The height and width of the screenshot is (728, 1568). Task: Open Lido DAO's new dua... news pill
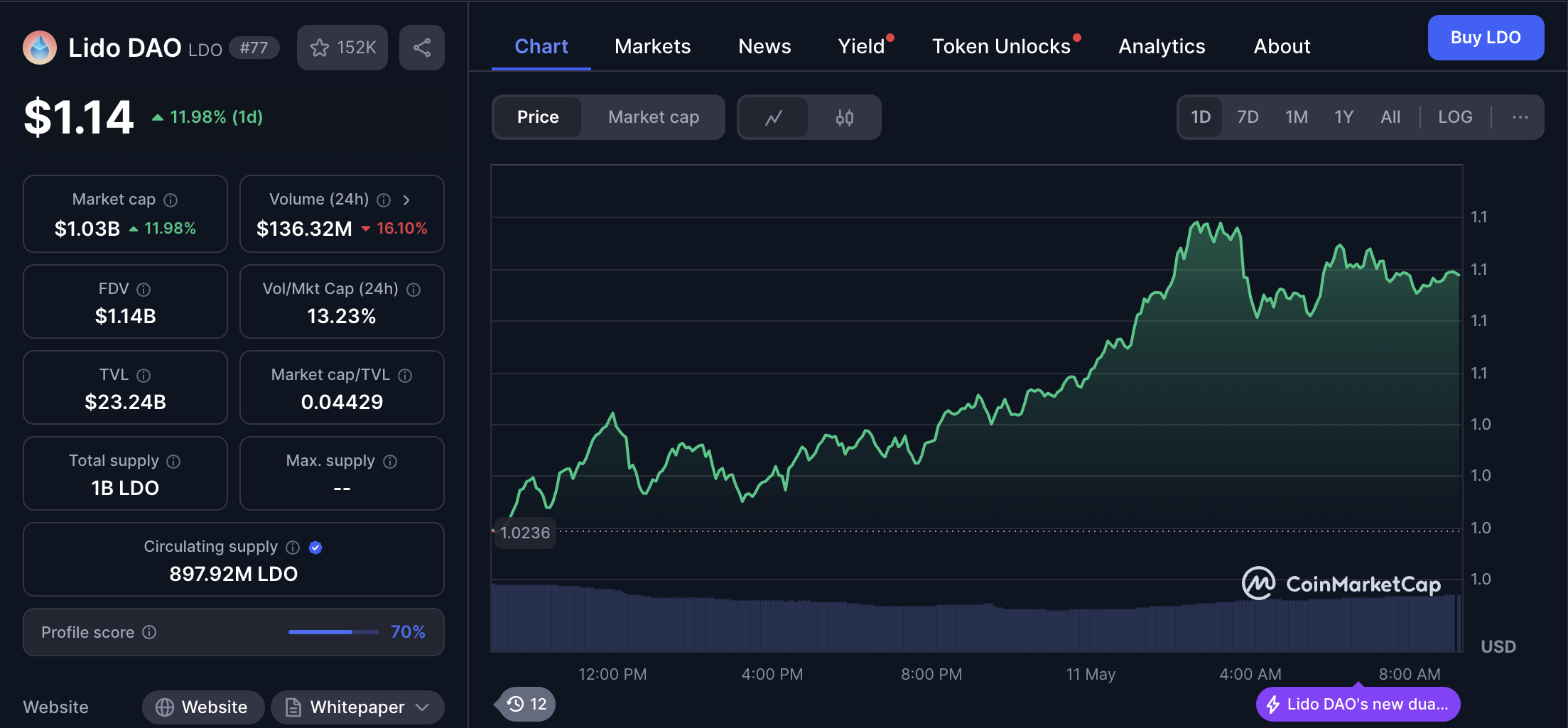[x=1358, y=704]
